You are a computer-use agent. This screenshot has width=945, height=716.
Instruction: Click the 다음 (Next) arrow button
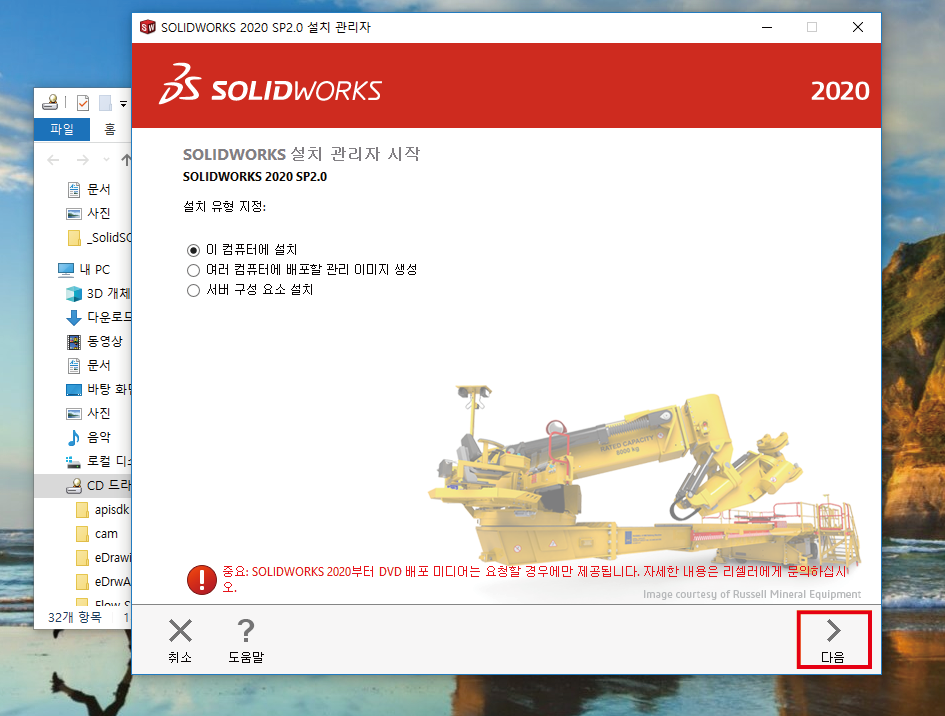[834, 640]
